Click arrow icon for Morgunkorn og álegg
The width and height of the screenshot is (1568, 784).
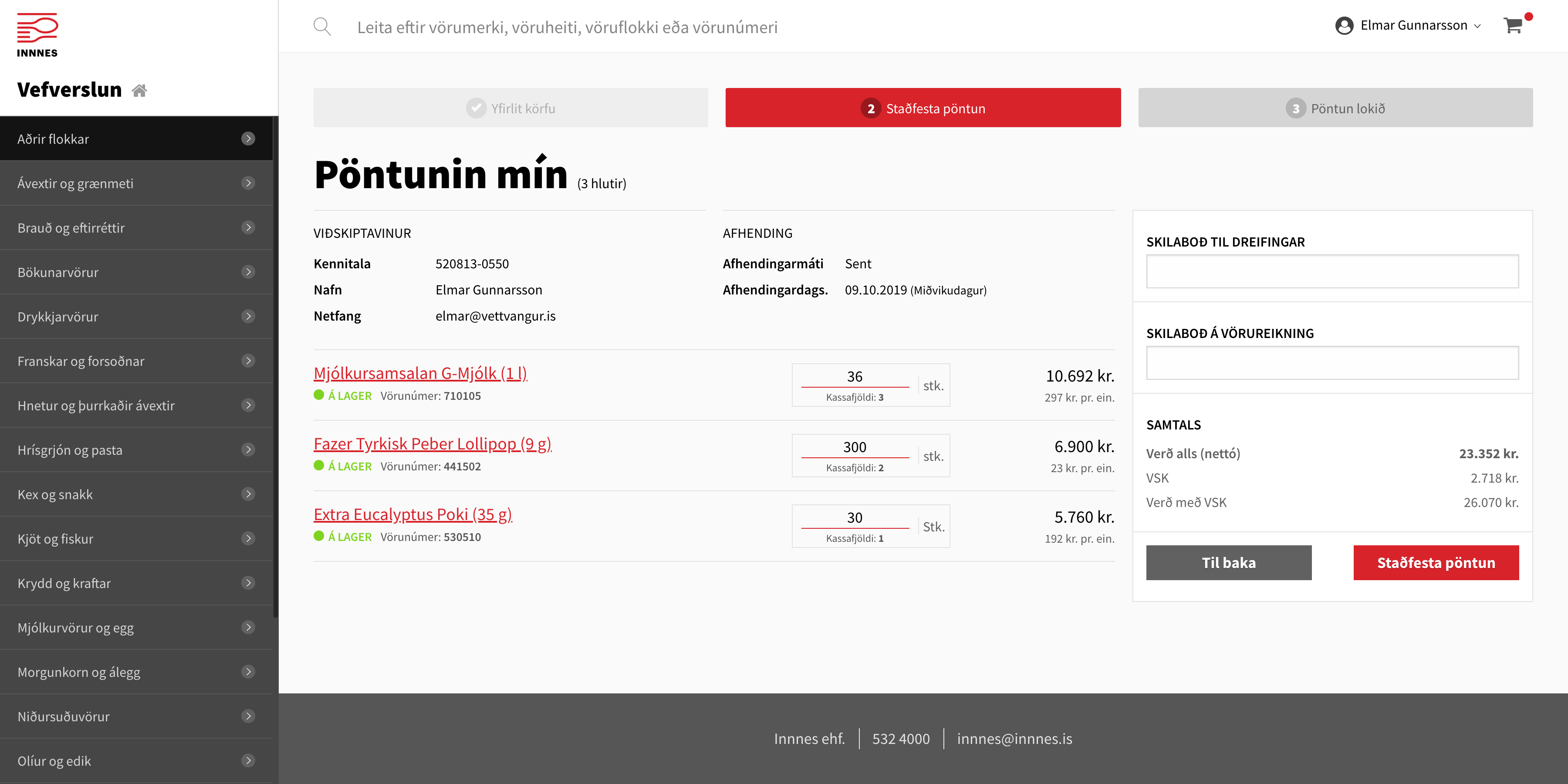click(248, 672)
